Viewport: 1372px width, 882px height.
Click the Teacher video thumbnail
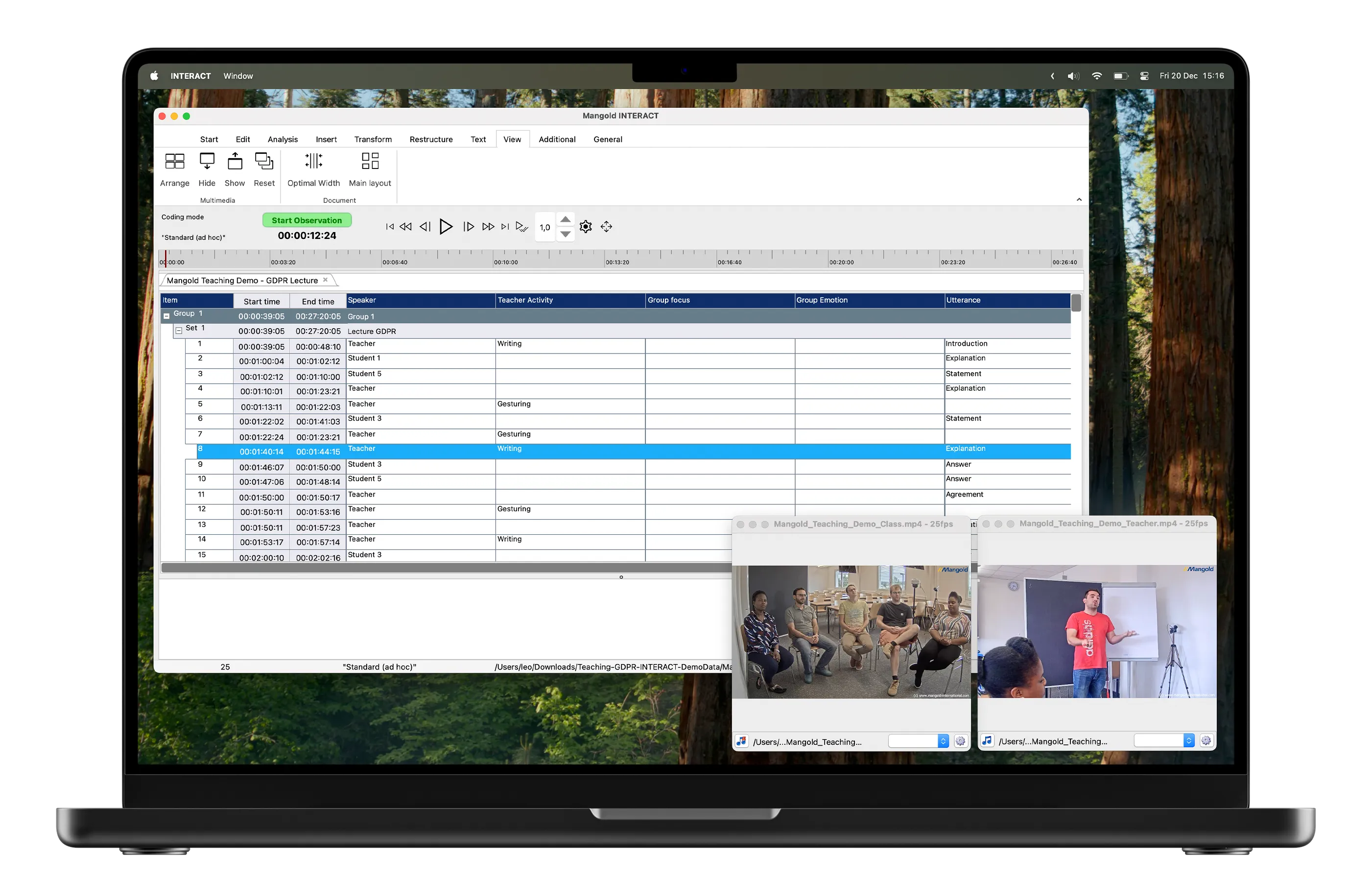(1096, 631)
